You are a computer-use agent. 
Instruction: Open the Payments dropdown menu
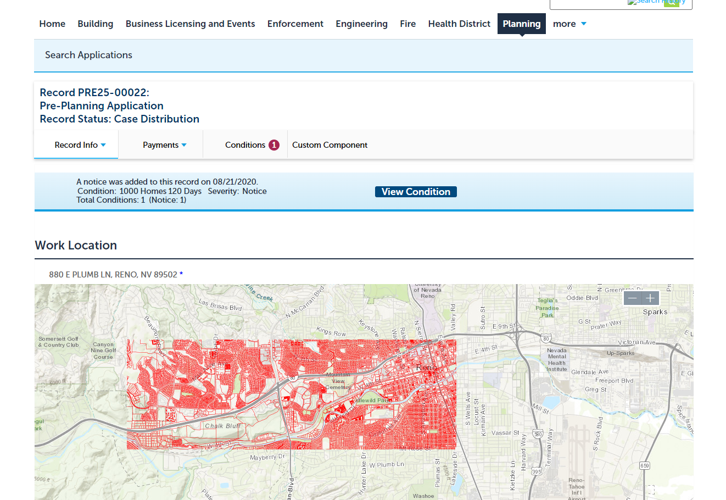(x=165, y=145)
